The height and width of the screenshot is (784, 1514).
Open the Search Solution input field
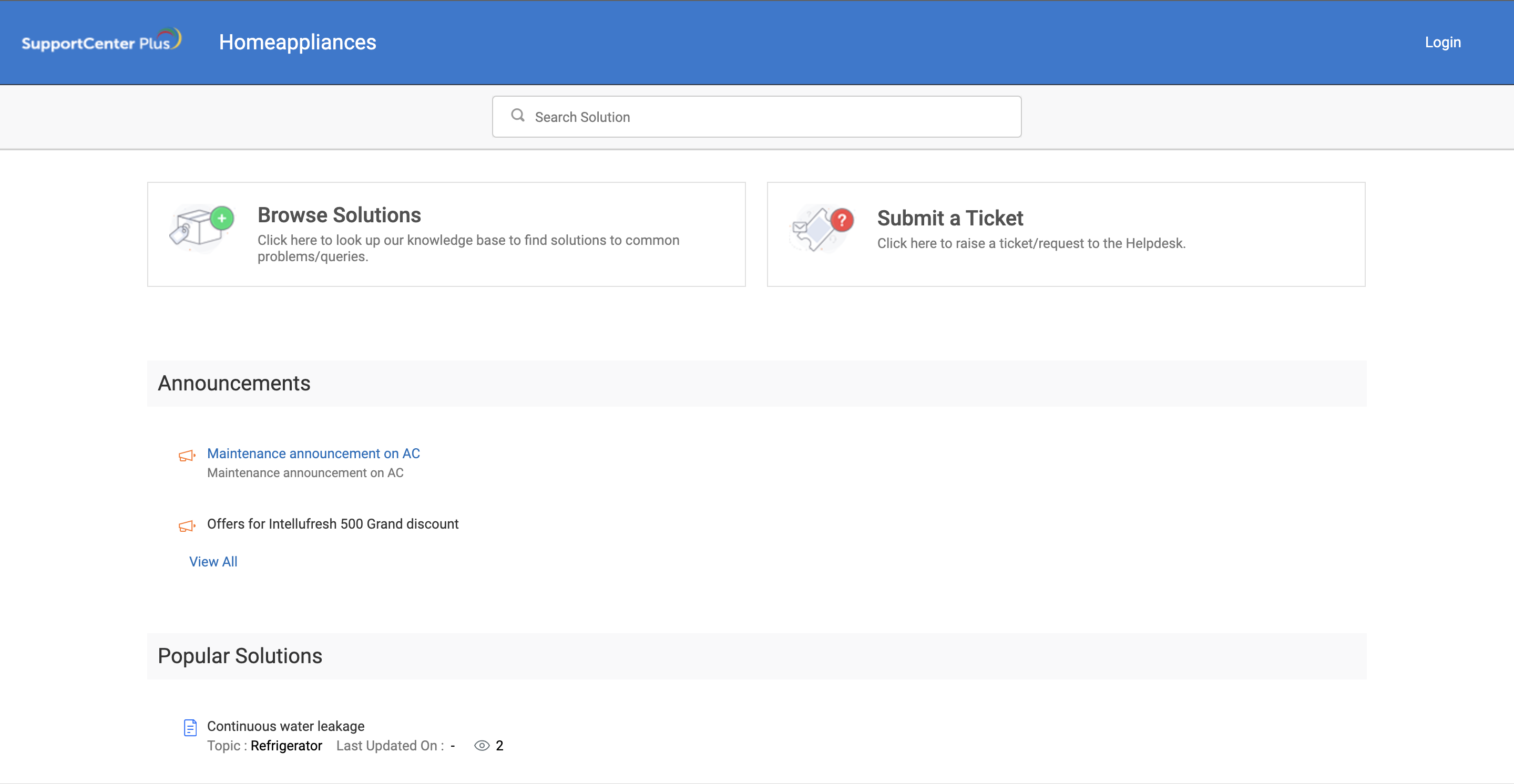coord(757,117)
